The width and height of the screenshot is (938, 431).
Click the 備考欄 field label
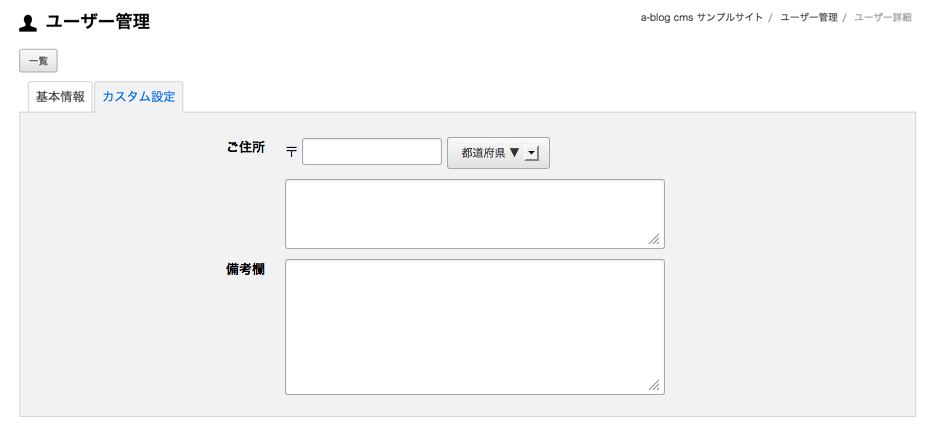[x=245, y=269]
